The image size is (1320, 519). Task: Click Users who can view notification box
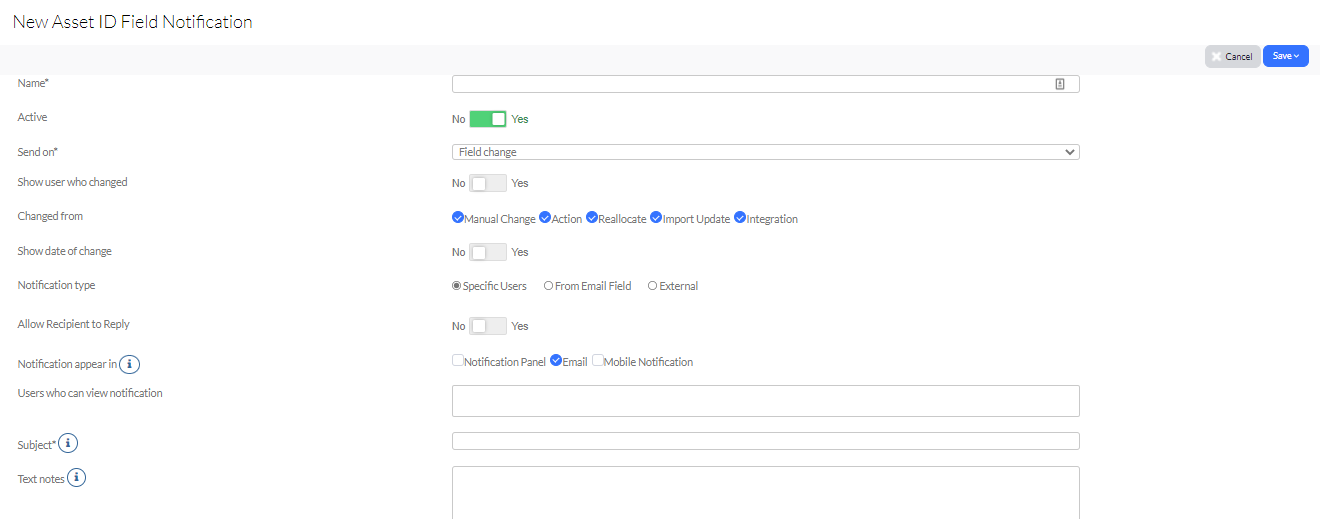pos(766,401)
